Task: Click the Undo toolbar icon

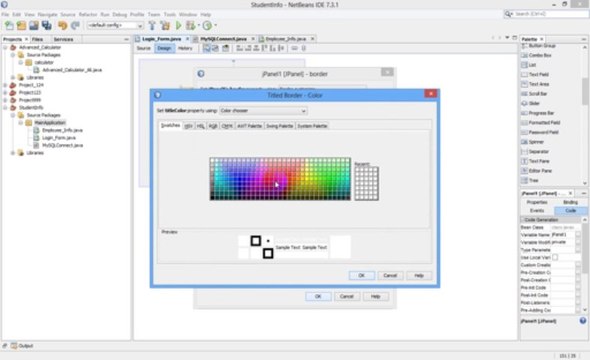Action: (62, 25)
